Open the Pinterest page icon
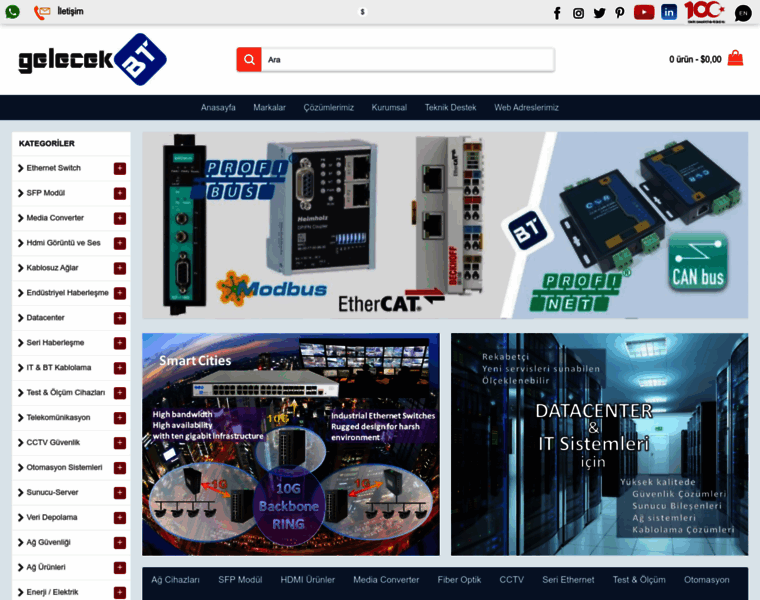This screenshot has width=760, height=600. tap(620, 13)
